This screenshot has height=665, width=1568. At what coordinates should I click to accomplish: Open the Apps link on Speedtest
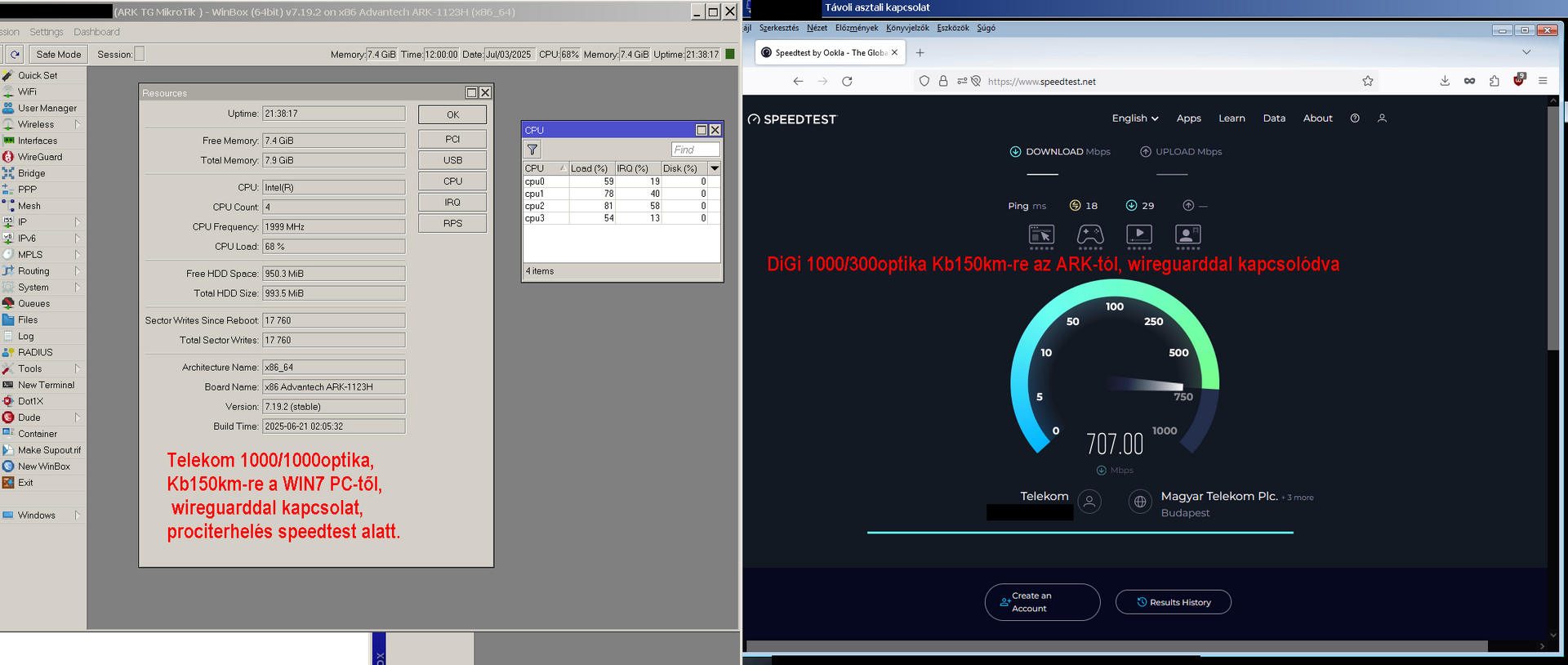1188,118
